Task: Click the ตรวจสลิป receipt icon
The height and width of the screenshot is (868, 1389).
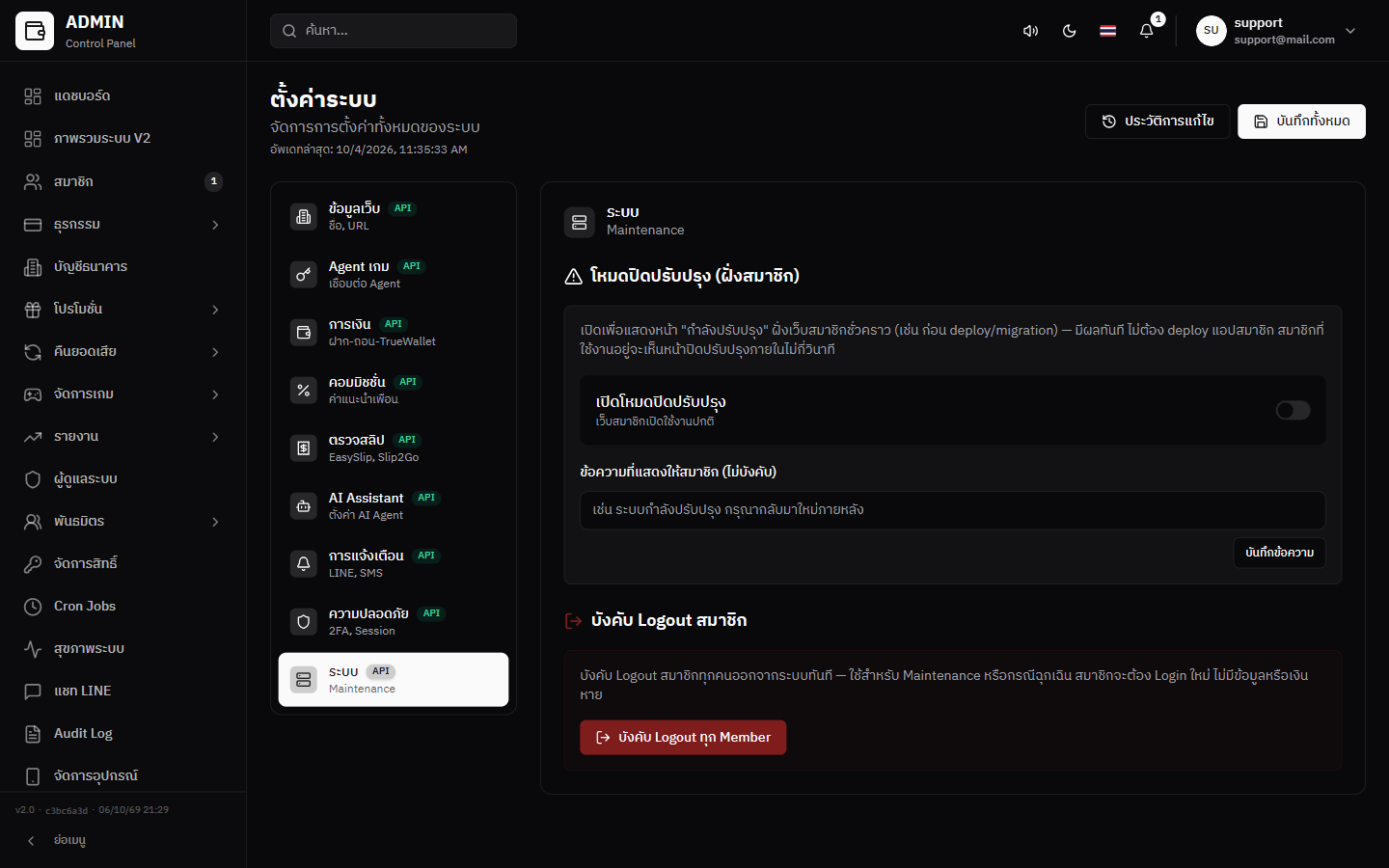Action: point(303,448)
